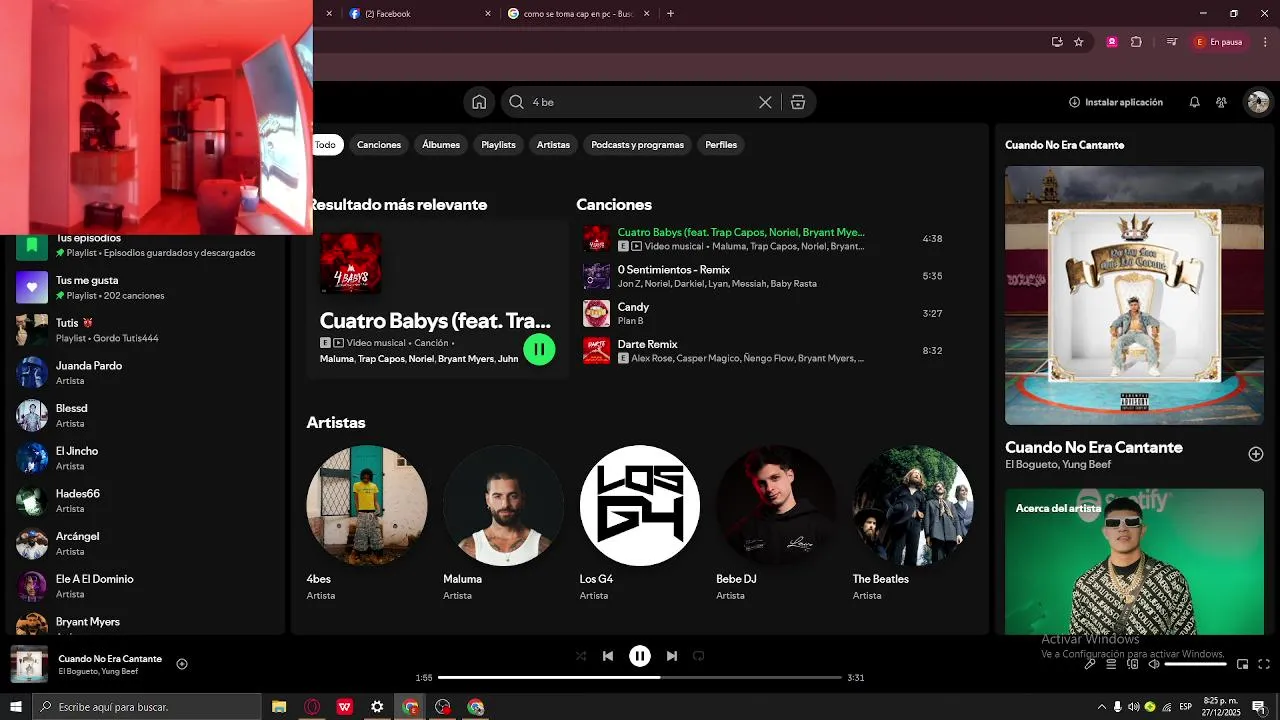
Task: Open the user profile avatar menu
Action: (1258, 102)
